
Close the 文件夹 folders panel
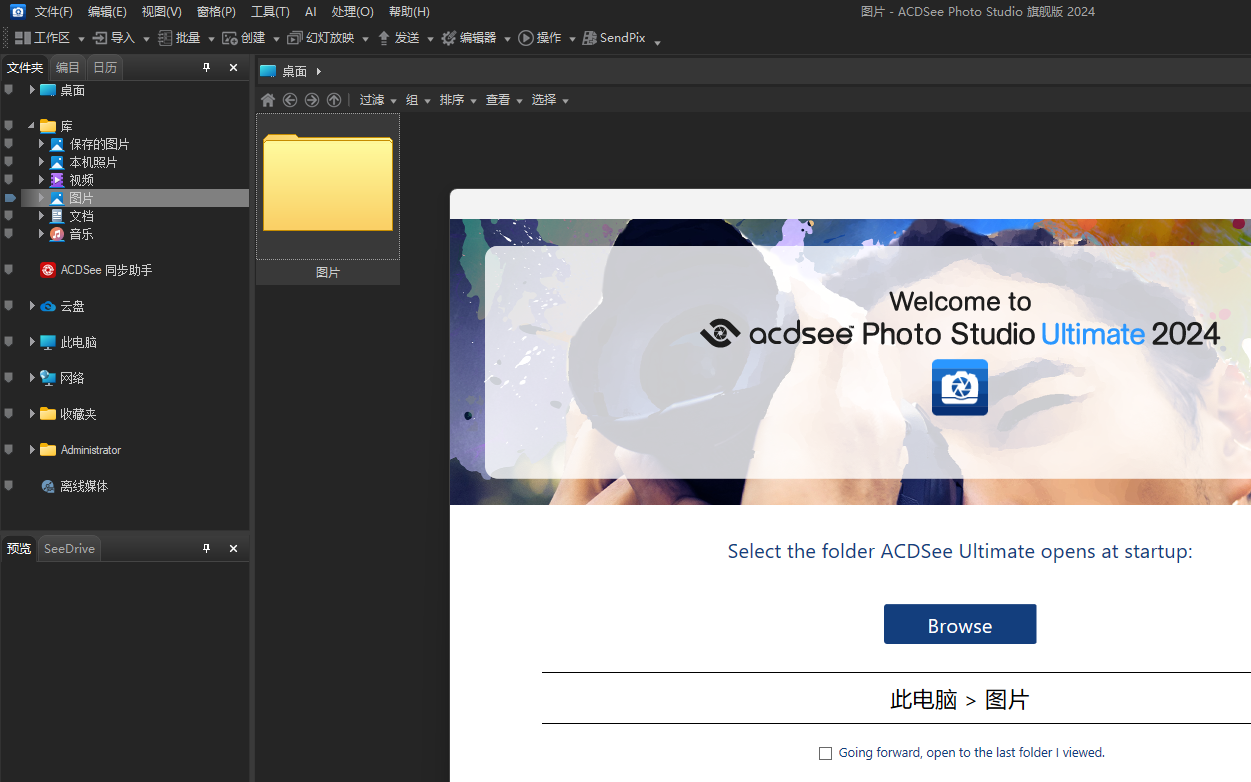tap(233, 68)
